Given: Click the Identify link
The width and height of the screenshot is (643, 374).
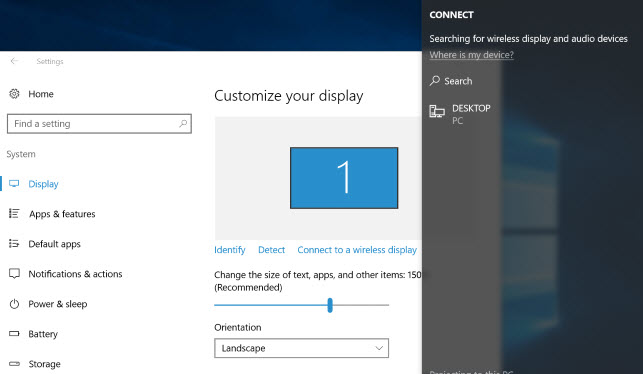Looking at the screenshot, I should (x=230, y=250).
